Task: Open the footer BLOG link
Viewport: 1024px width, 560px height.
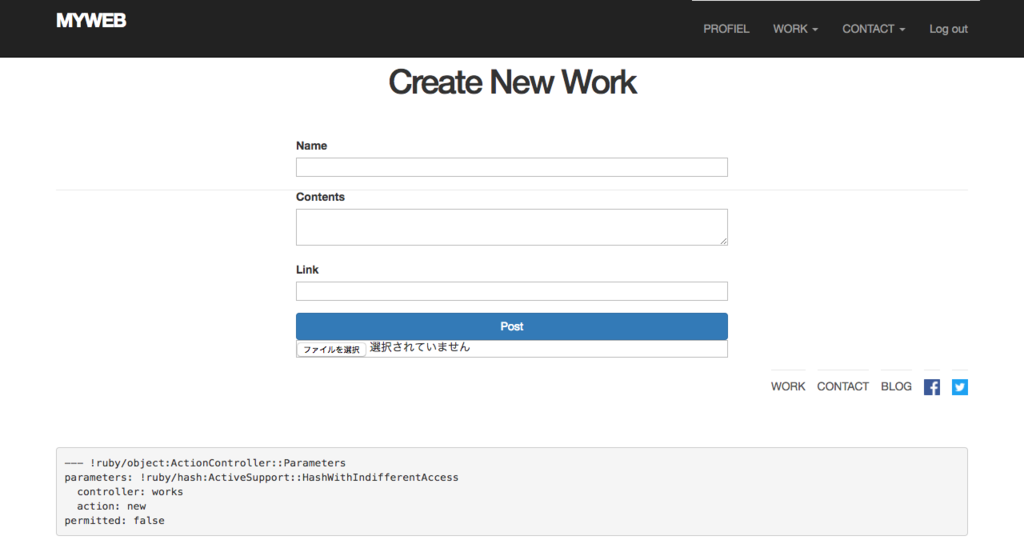Action: click(x=896, y=386)
